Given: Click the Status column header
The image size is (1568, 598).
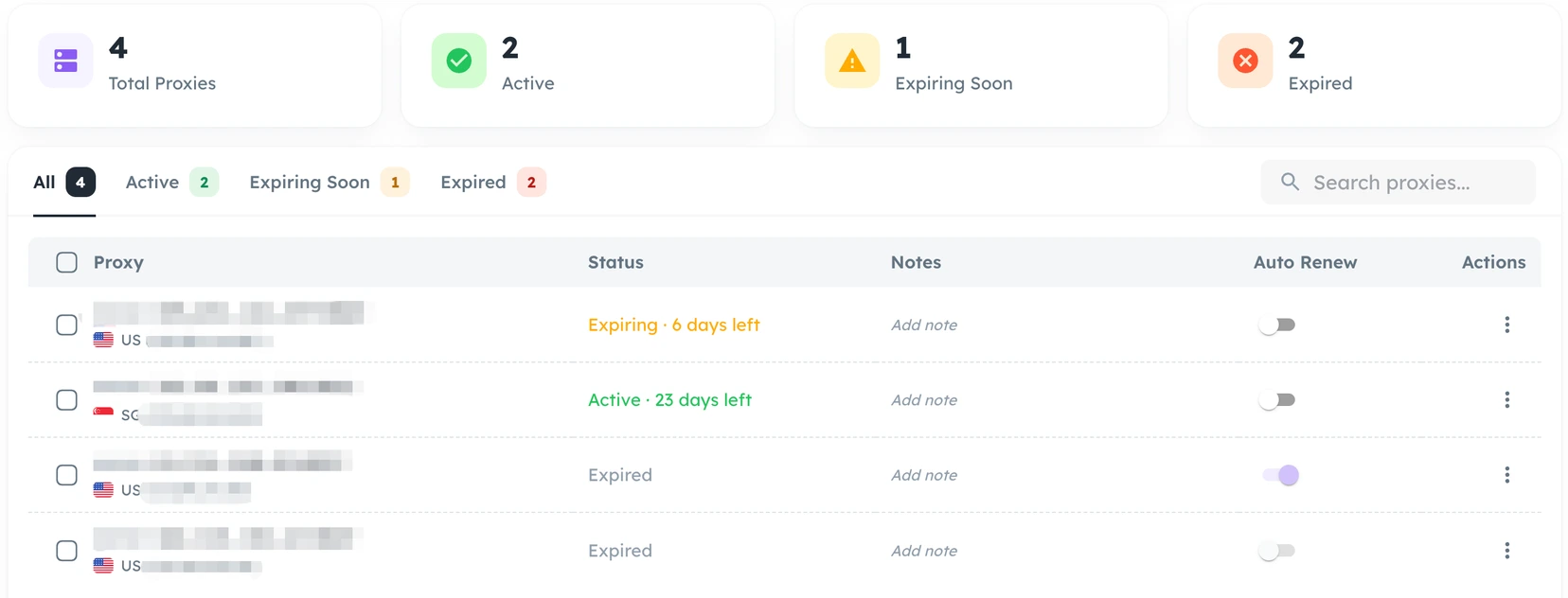Looking at the screenshot, I should (615, 262).
